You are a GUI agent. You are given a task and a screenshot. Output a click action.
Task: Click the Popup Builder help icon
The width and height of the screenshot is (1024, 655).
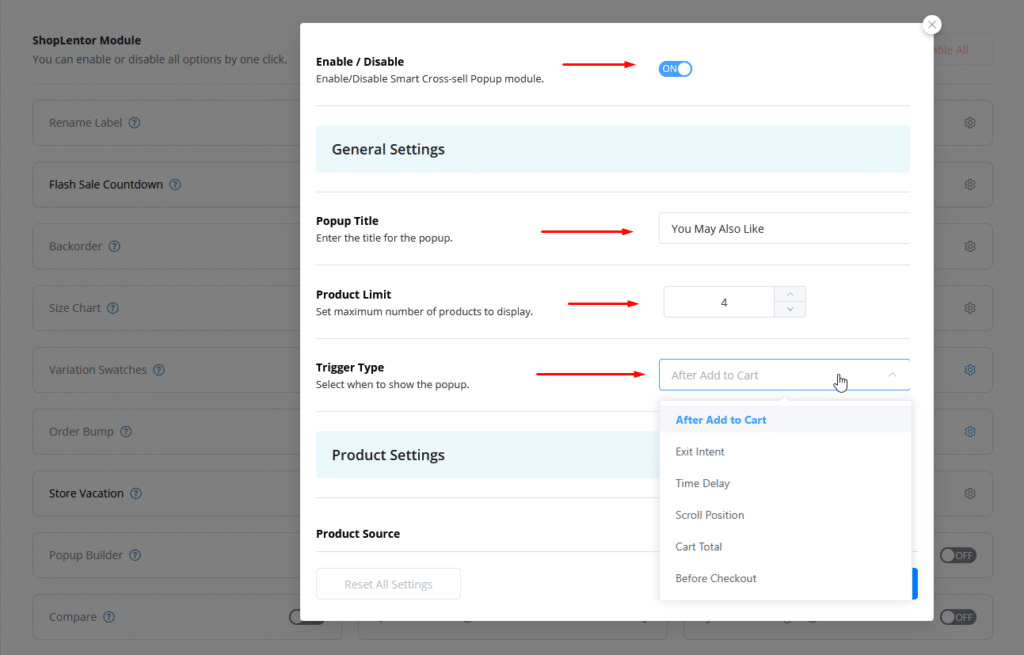(134, 555)
